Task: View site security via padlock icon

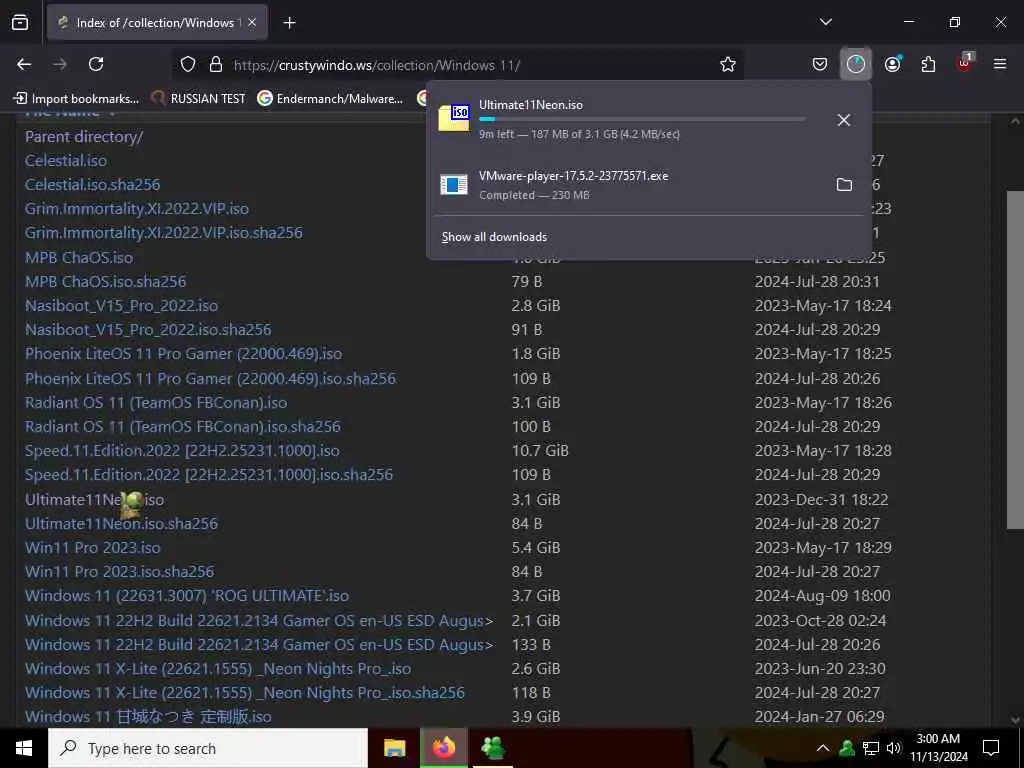Action: (x=216, y=65)
